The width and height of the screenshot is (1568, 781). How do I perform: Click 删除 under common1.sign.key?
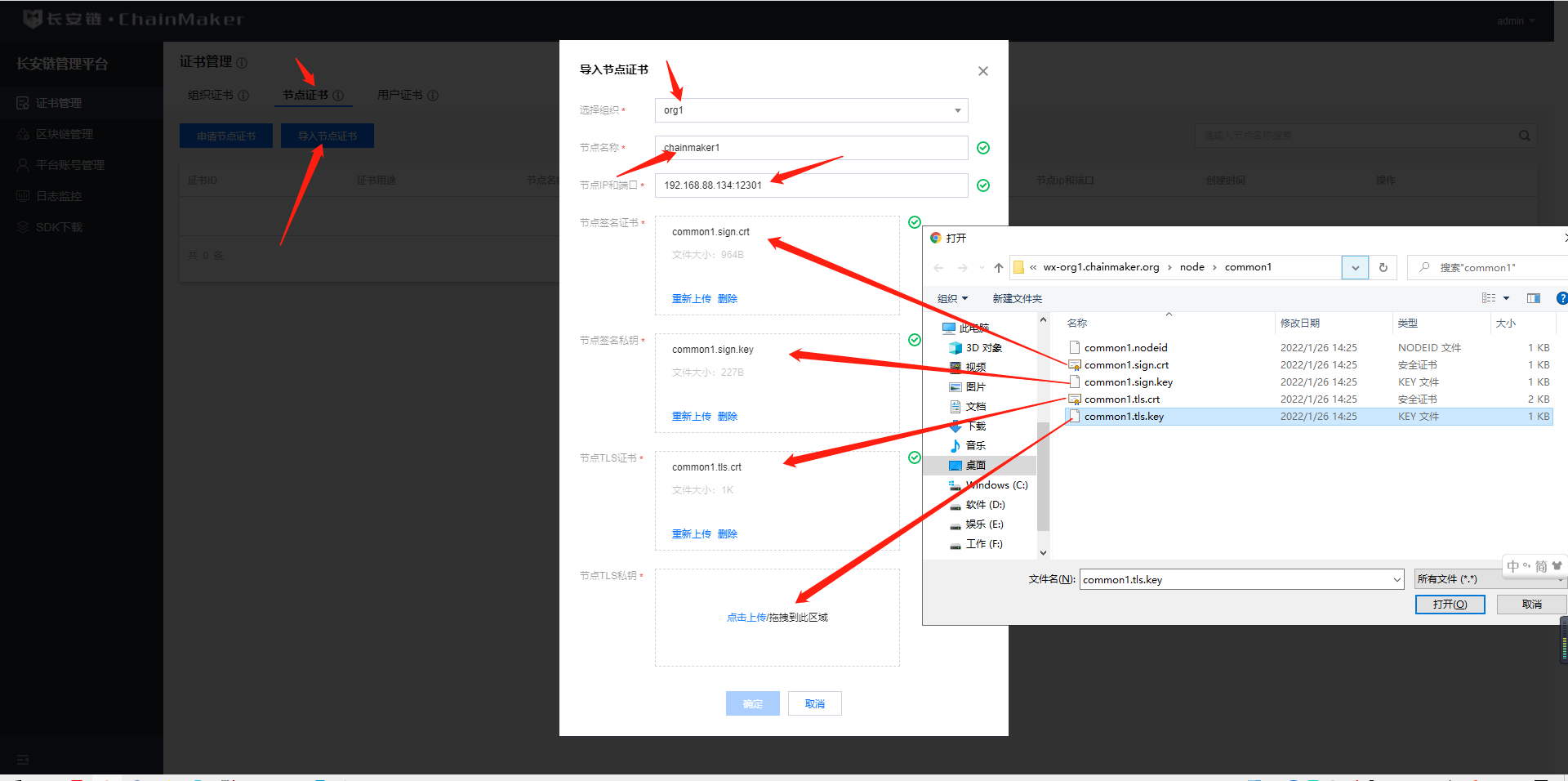point(727,417)
